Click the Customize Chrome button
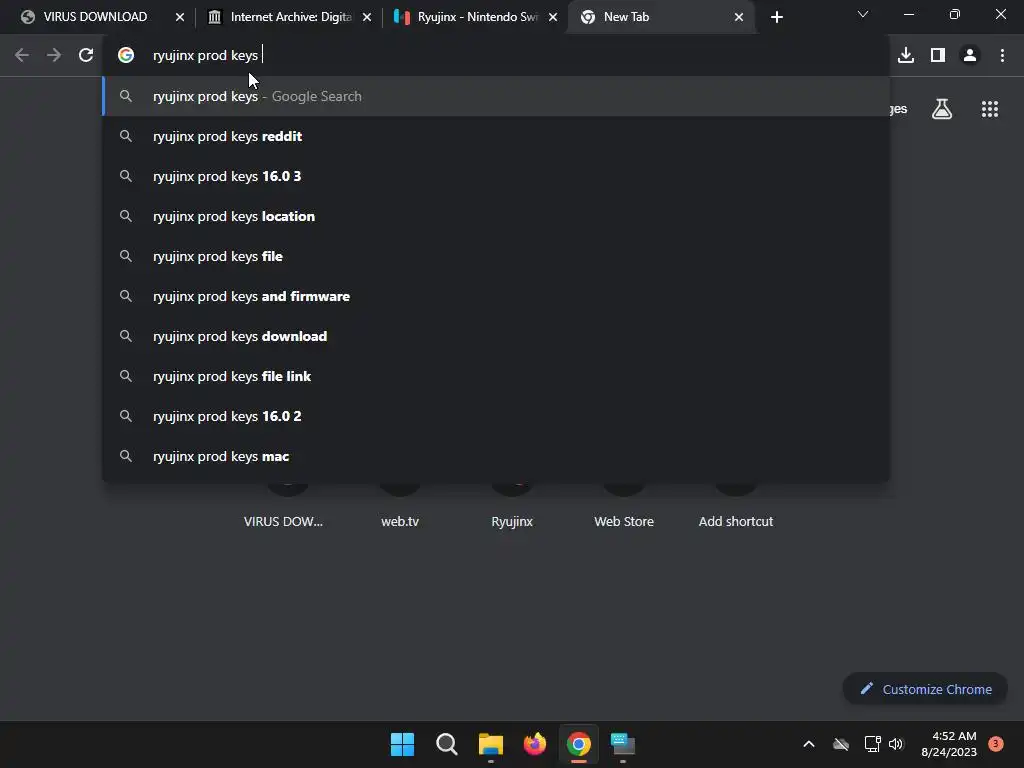The width and height of the screenshot is (1024, 768). (x=925, y=689)
